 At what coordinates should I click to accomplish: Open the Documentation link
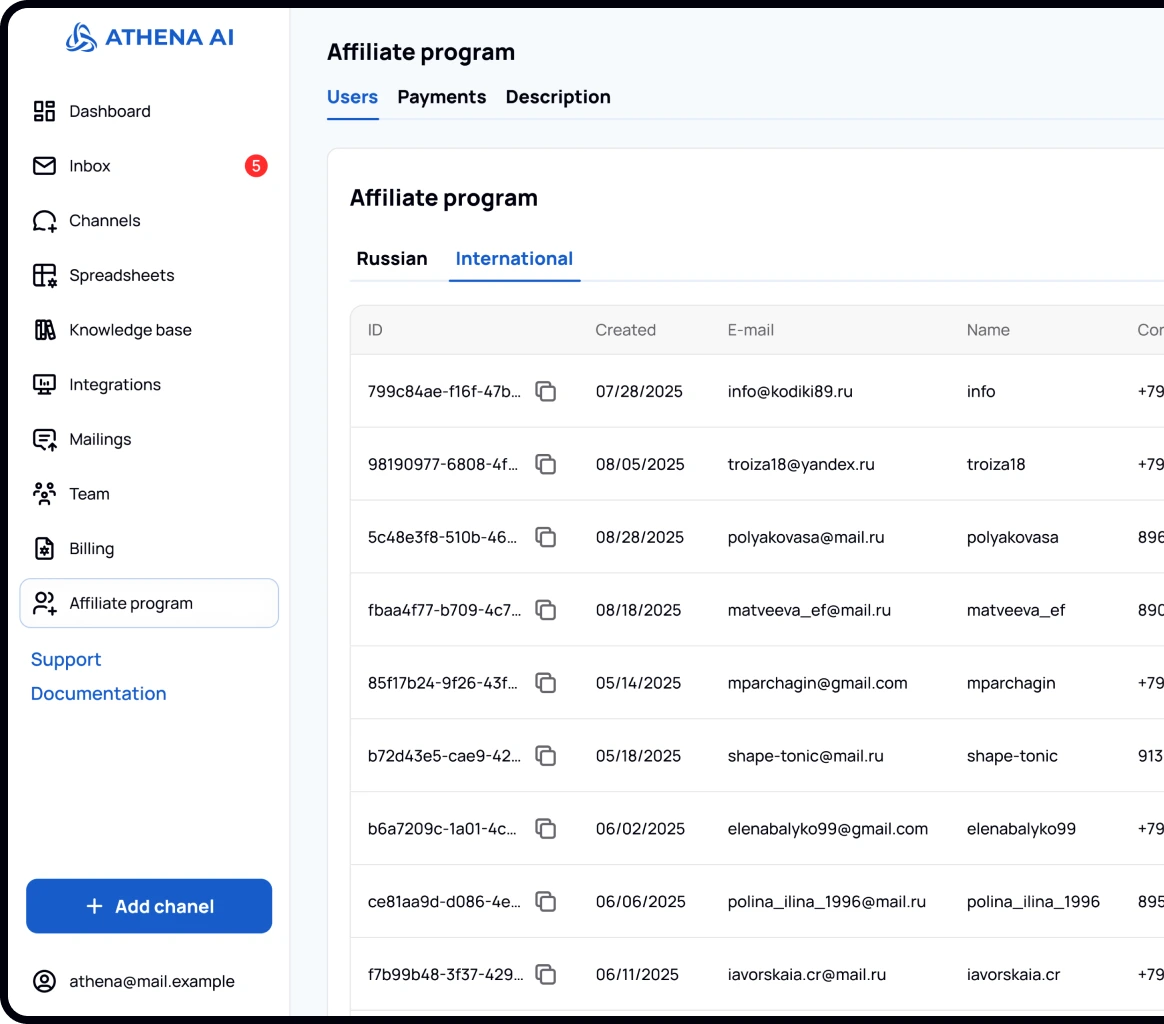tap(98, 693)
